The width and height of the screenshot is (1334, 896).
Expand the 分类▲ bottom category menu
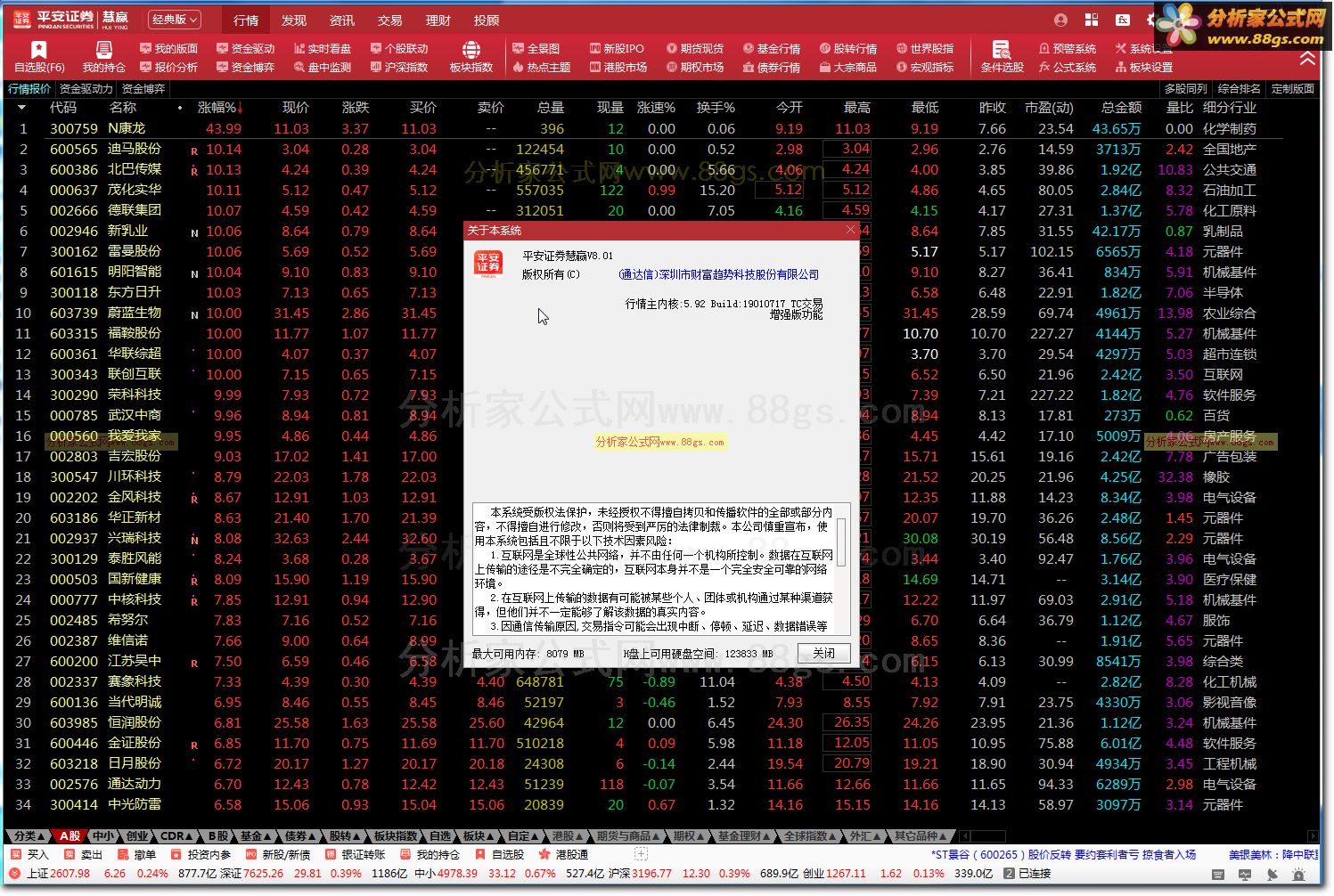[x=29, y=836]
